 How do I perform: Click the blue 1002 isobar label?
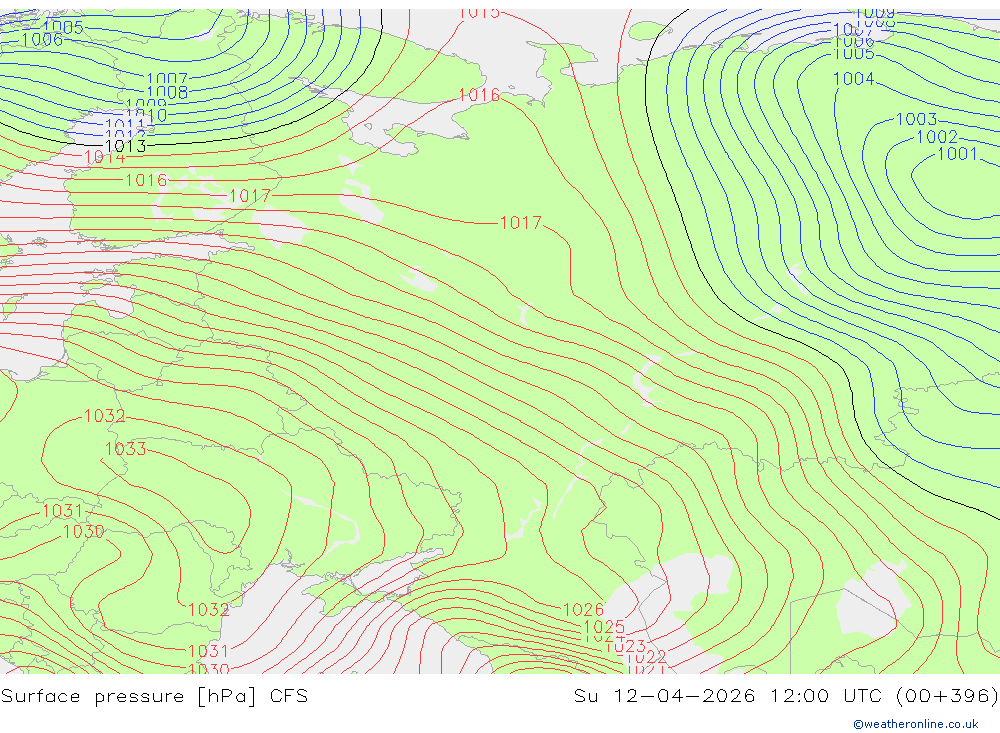tap(937, 137)
